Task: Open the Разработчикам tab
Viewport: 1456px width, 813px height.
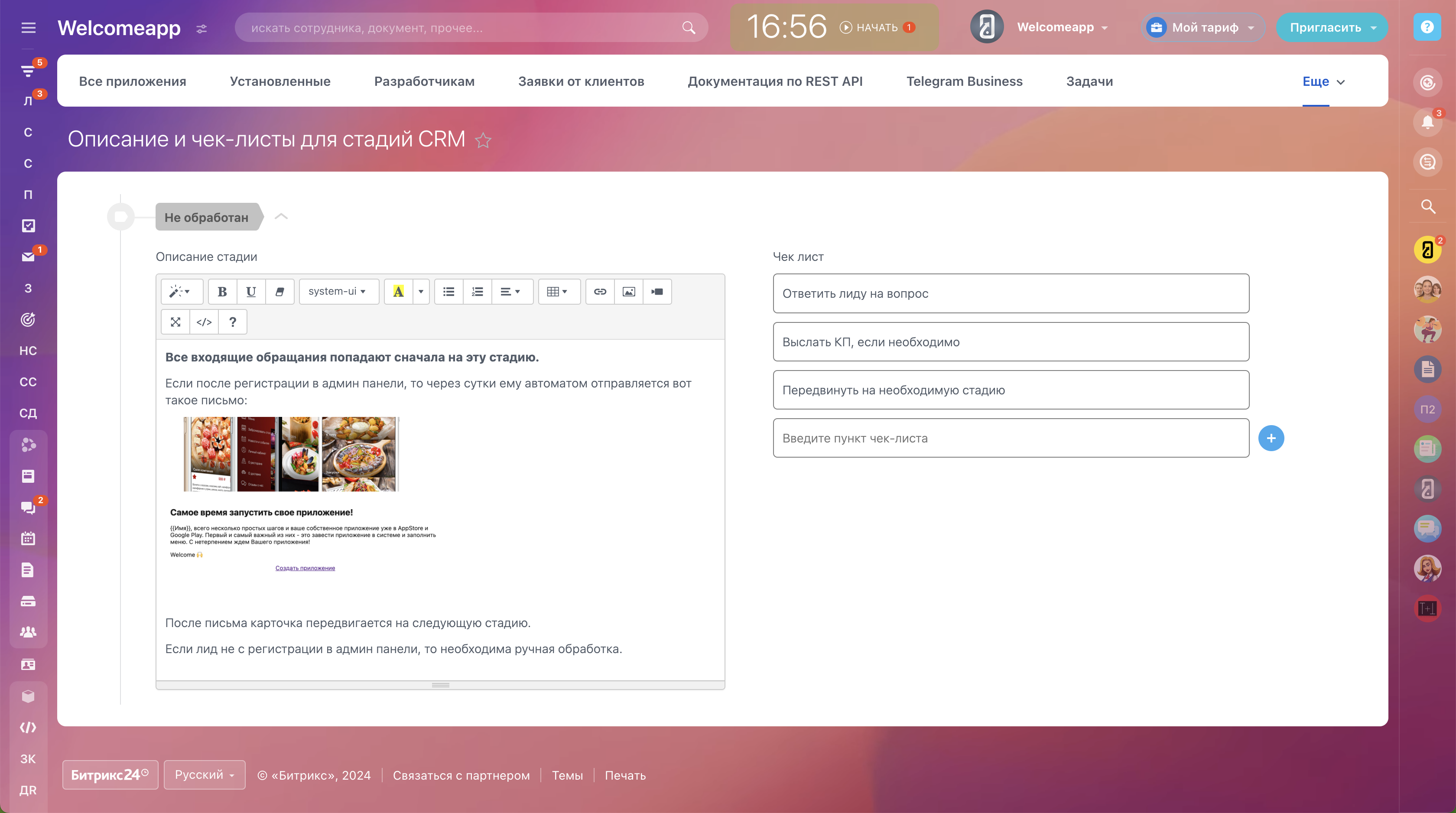Action: (x=424, y=81)
